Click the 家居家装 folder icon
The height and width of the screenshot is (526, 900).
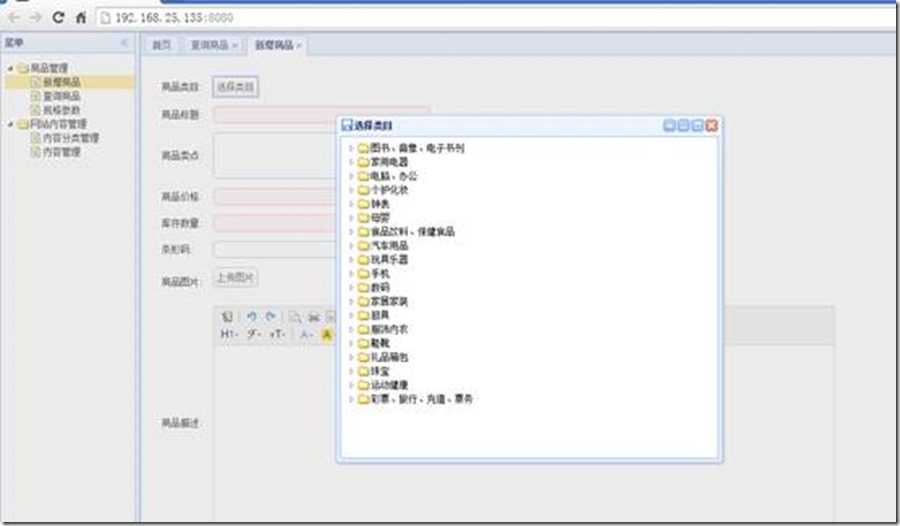click(x=363, y=301)
